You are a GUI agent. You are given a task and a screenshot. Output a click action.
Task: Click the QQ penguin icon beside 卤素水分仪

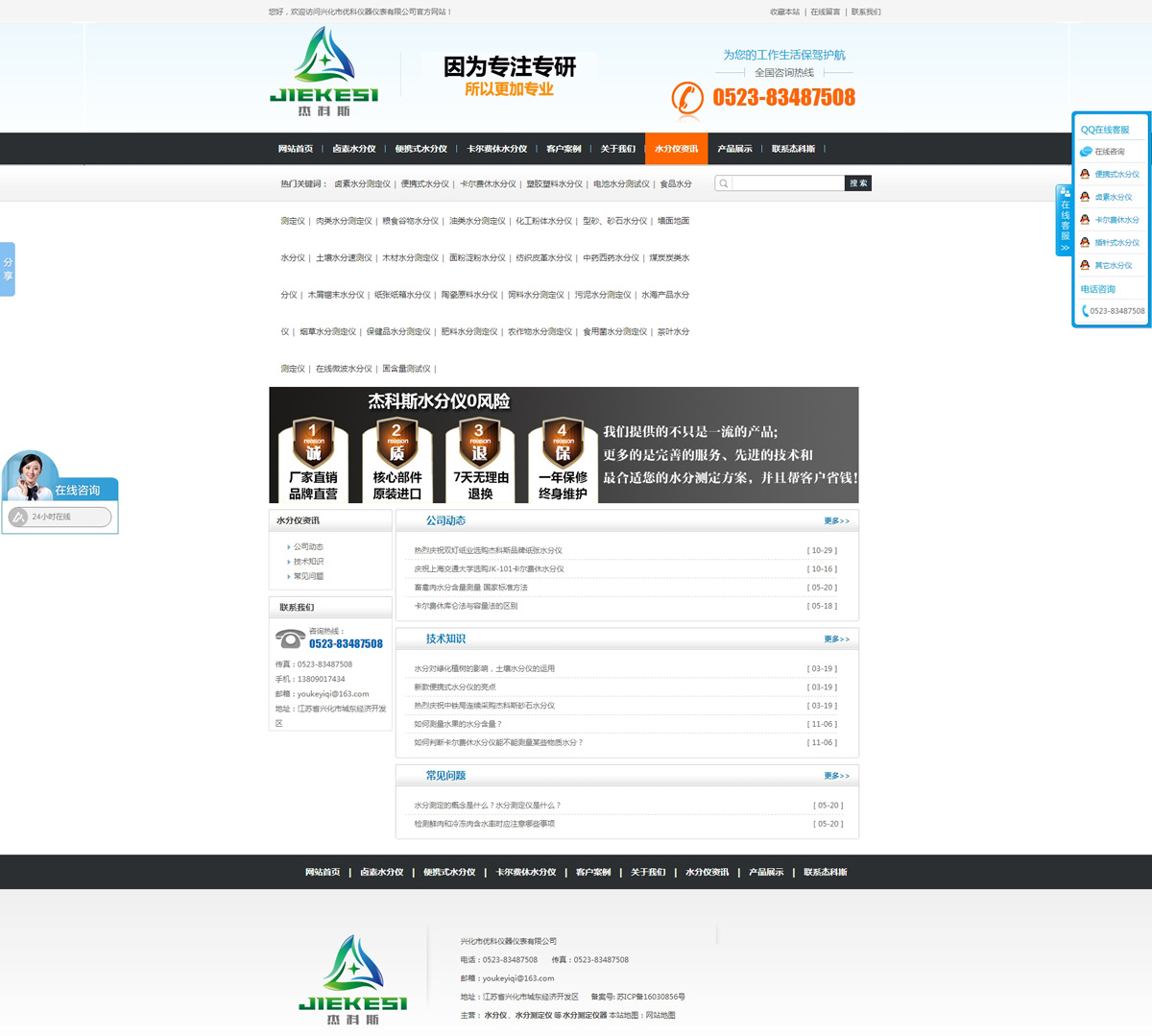1085,197
